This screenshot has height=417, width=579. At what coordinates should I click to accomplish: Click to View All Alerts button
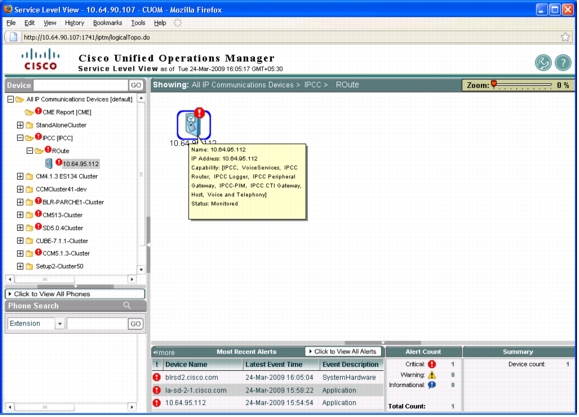pyautogui.click(x=343, y=352)
